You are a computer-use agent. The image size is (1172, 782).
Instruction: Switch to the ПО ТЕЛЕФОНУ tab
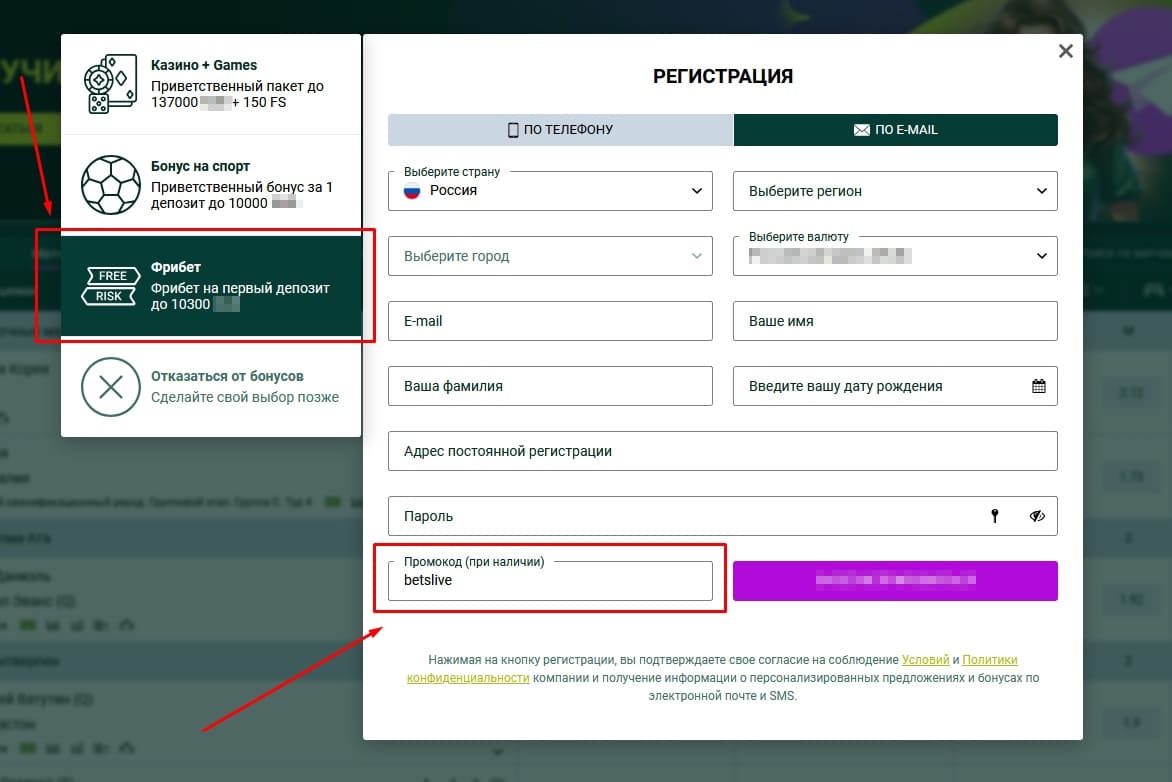coord(561,130)
